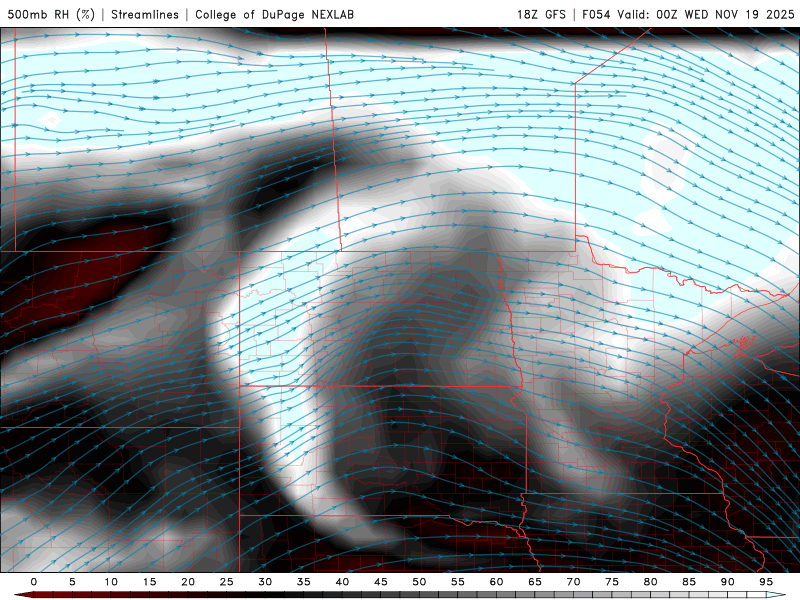Click the "85" color scale label

[689, 582]
